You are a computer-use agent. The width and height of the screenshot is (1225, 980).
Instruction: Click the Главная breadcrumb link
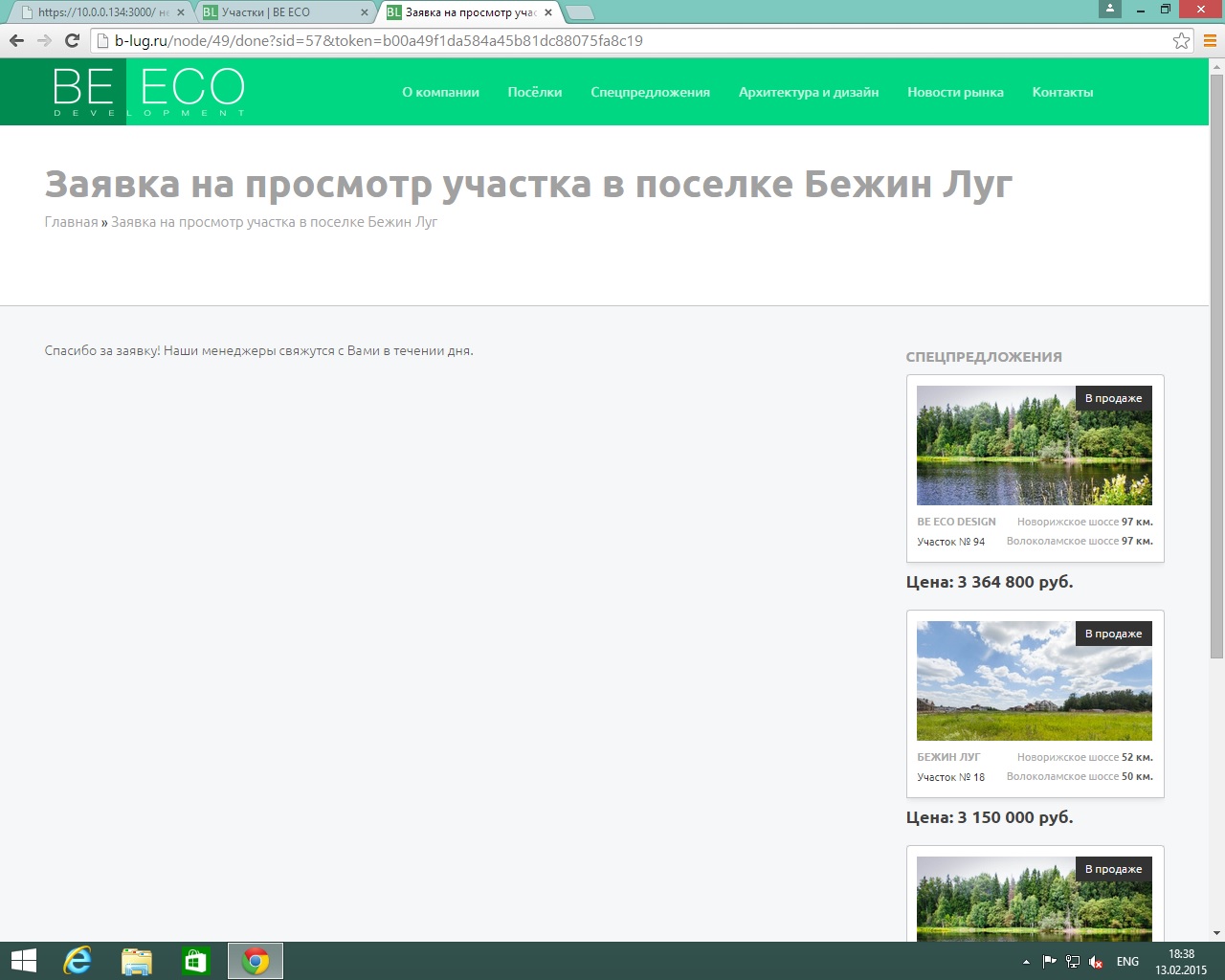[x=71, y=222]
